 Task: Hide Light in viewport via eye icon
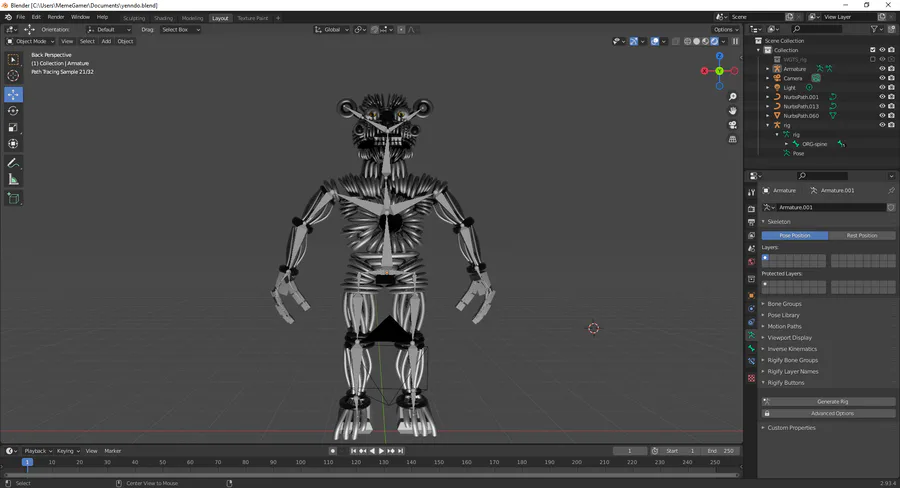tap(882, 87)
